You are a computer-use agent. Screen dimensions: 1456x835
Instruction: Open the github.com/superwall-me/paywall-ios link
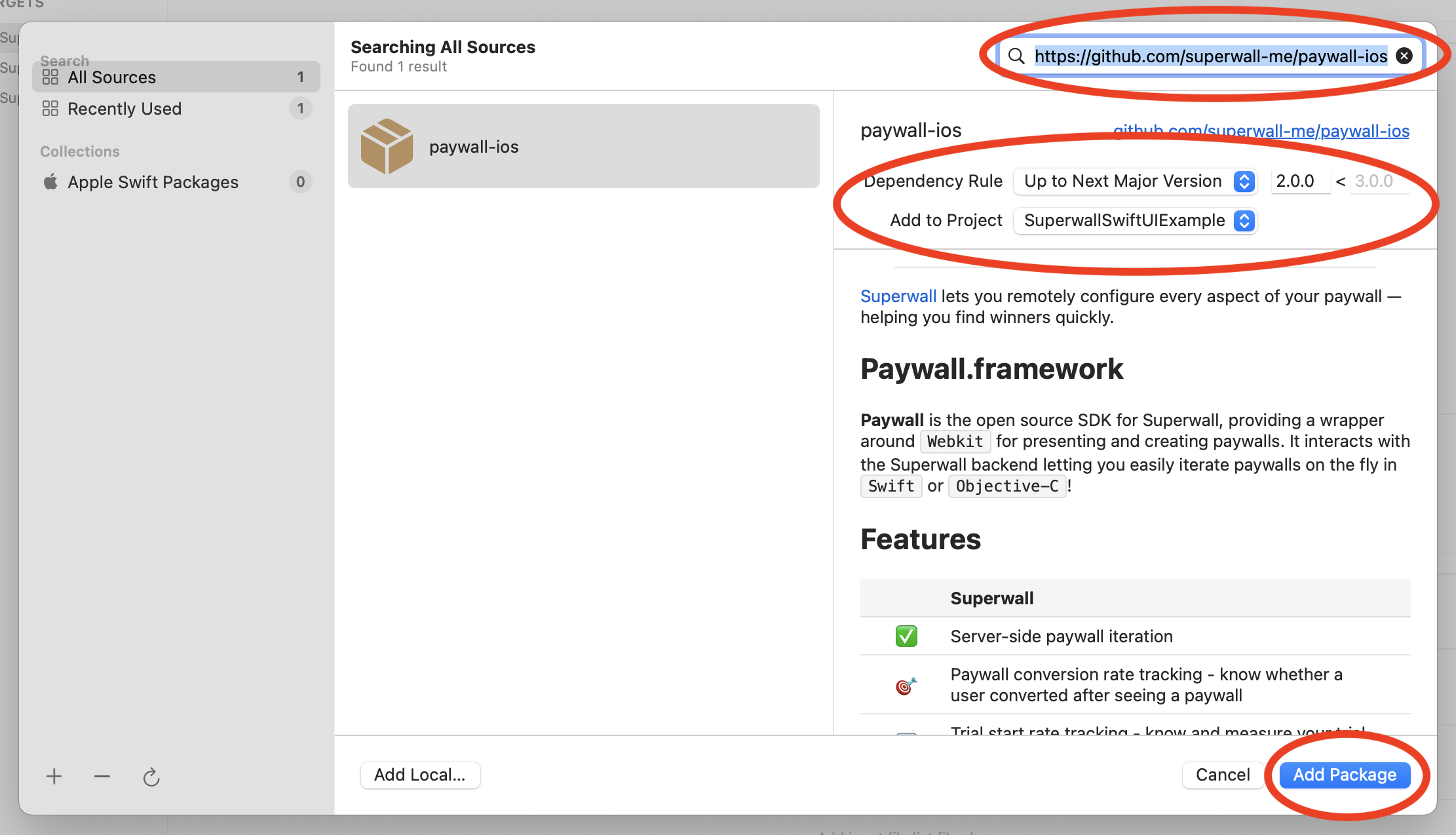[x=1261, y=130]
